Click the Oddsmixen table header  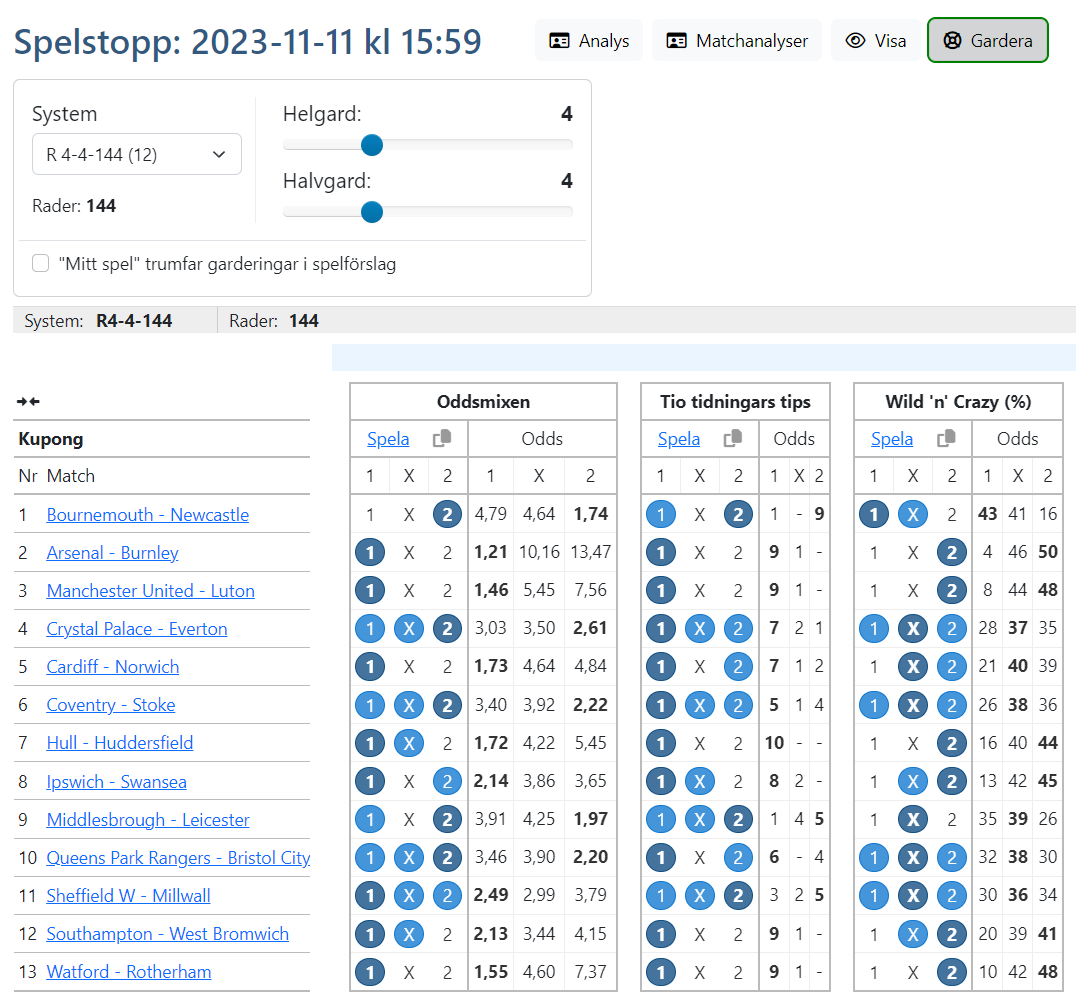pyautogui.click(x=483, y=402)
